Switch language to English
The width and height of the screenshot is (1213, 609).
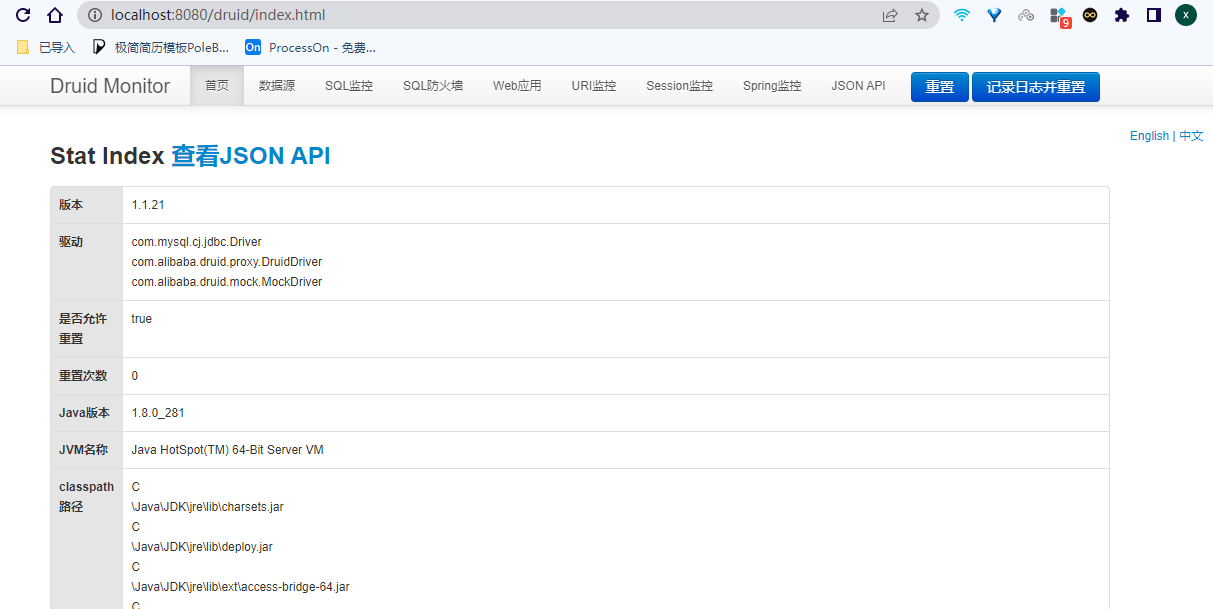[x=1149, y=136]
